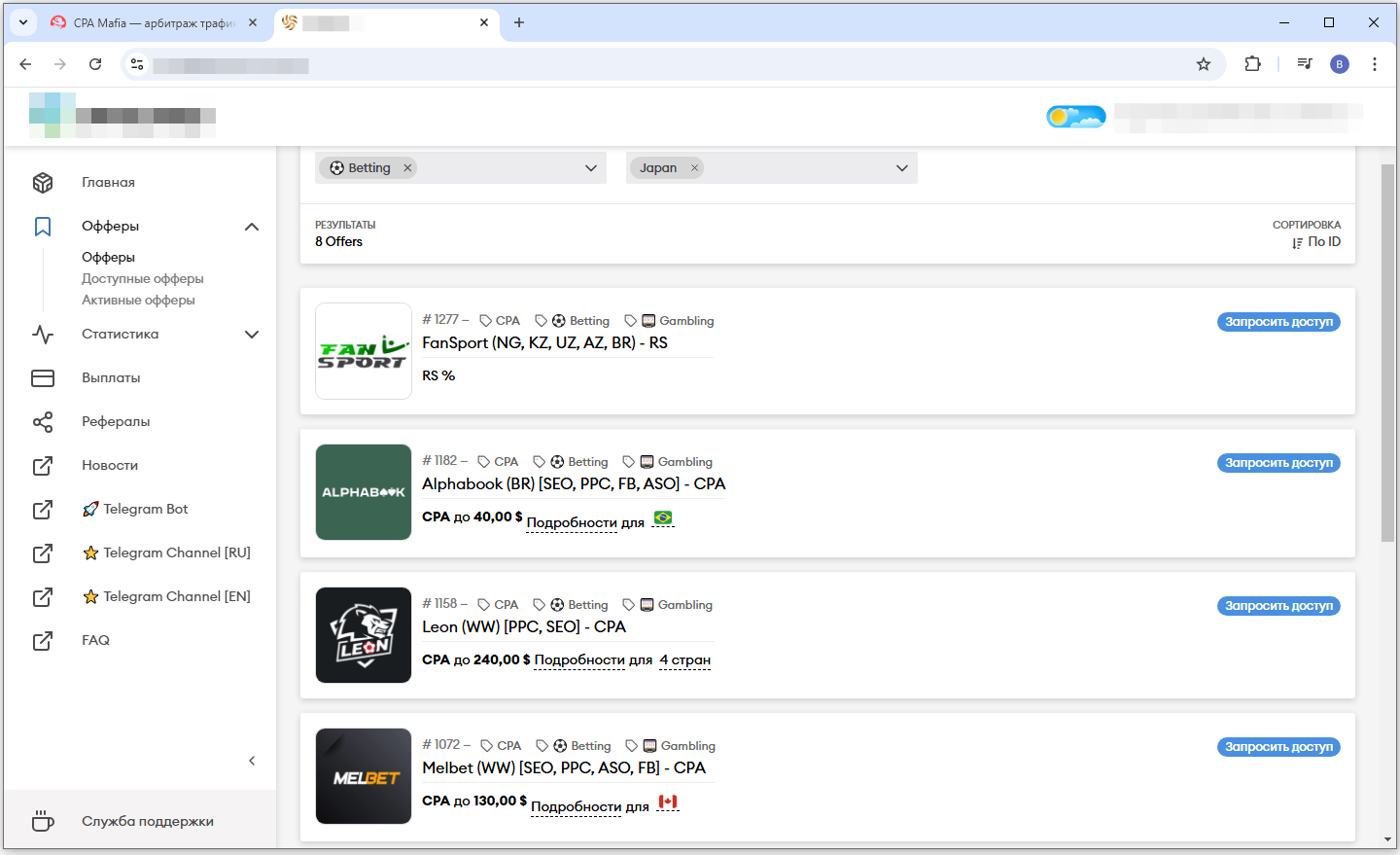Request access to Leon offer
Viewport: 1400px width, 855px height.
(x=1278, y=606)
